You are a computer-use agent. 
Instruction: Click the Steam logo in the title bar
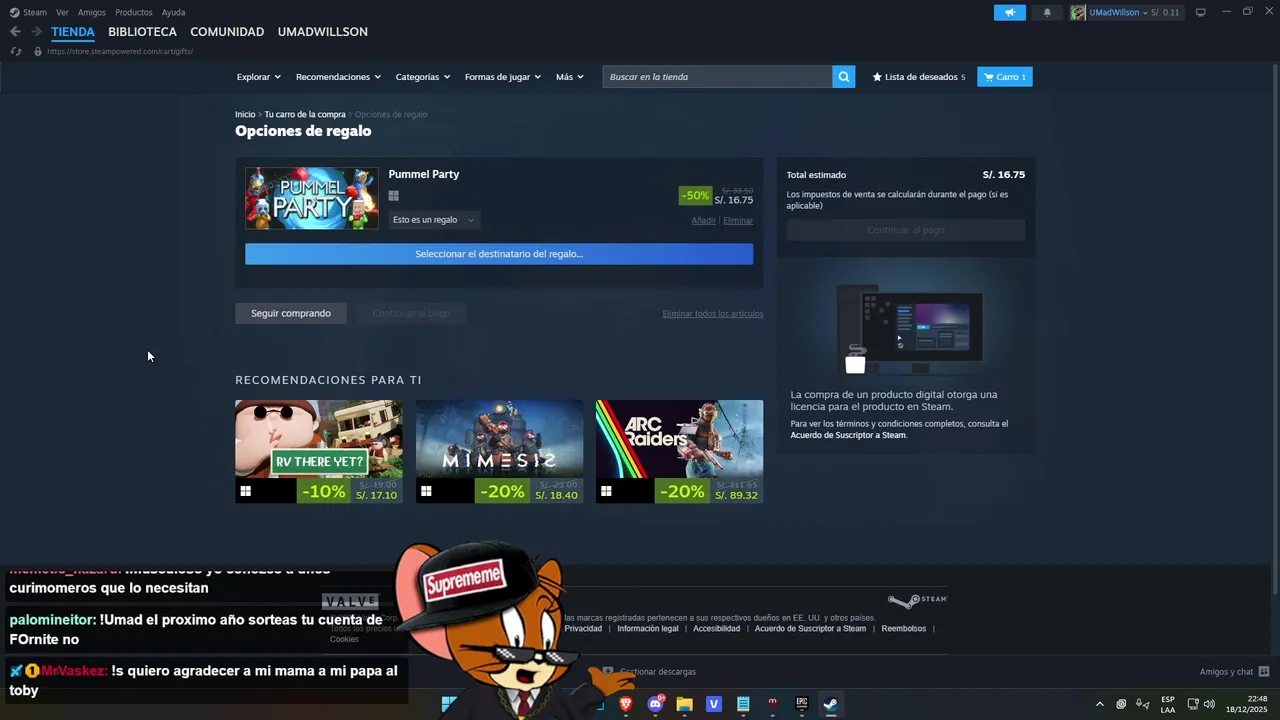point(14,12)
